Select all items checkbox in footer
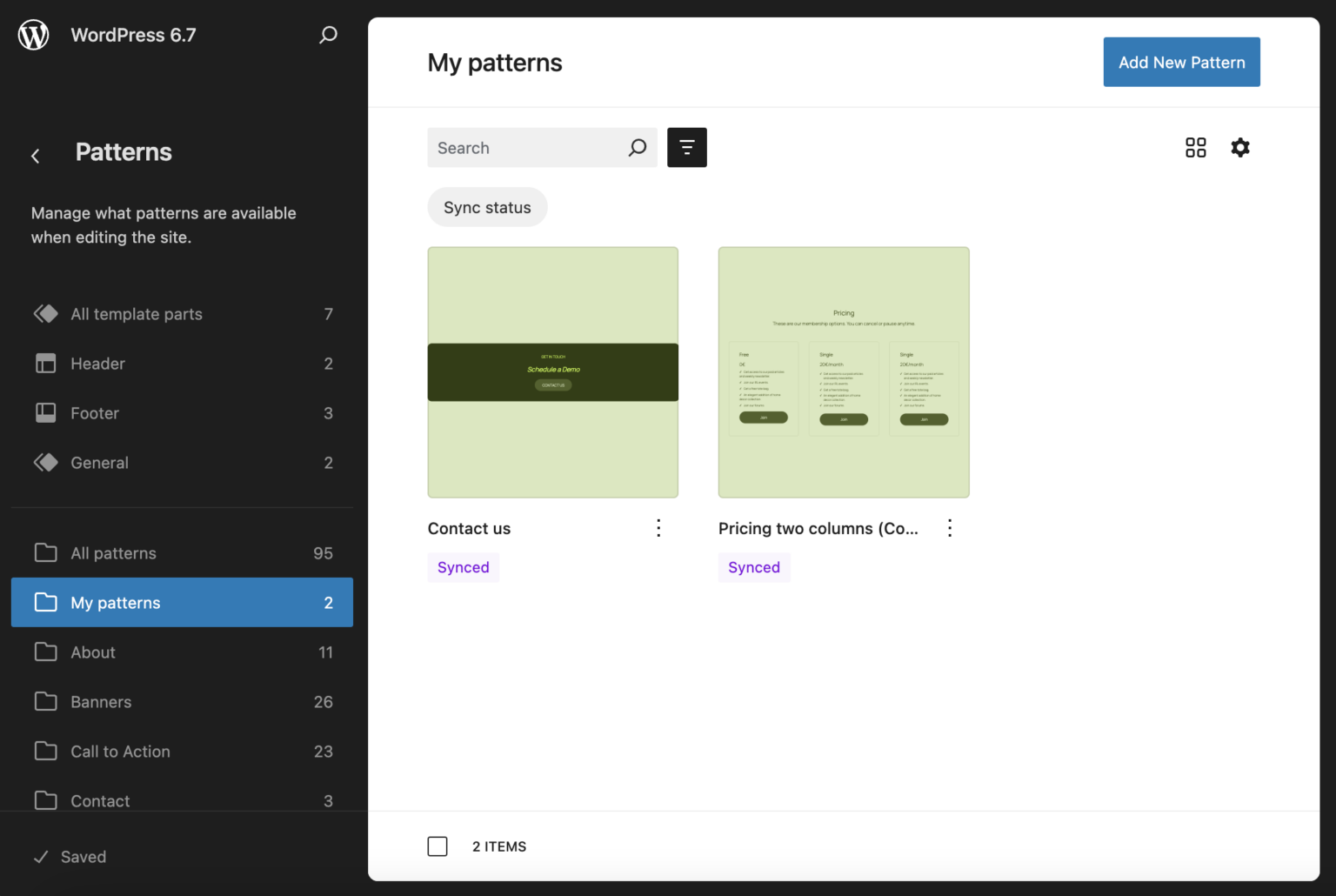 (x=438, y=846)
